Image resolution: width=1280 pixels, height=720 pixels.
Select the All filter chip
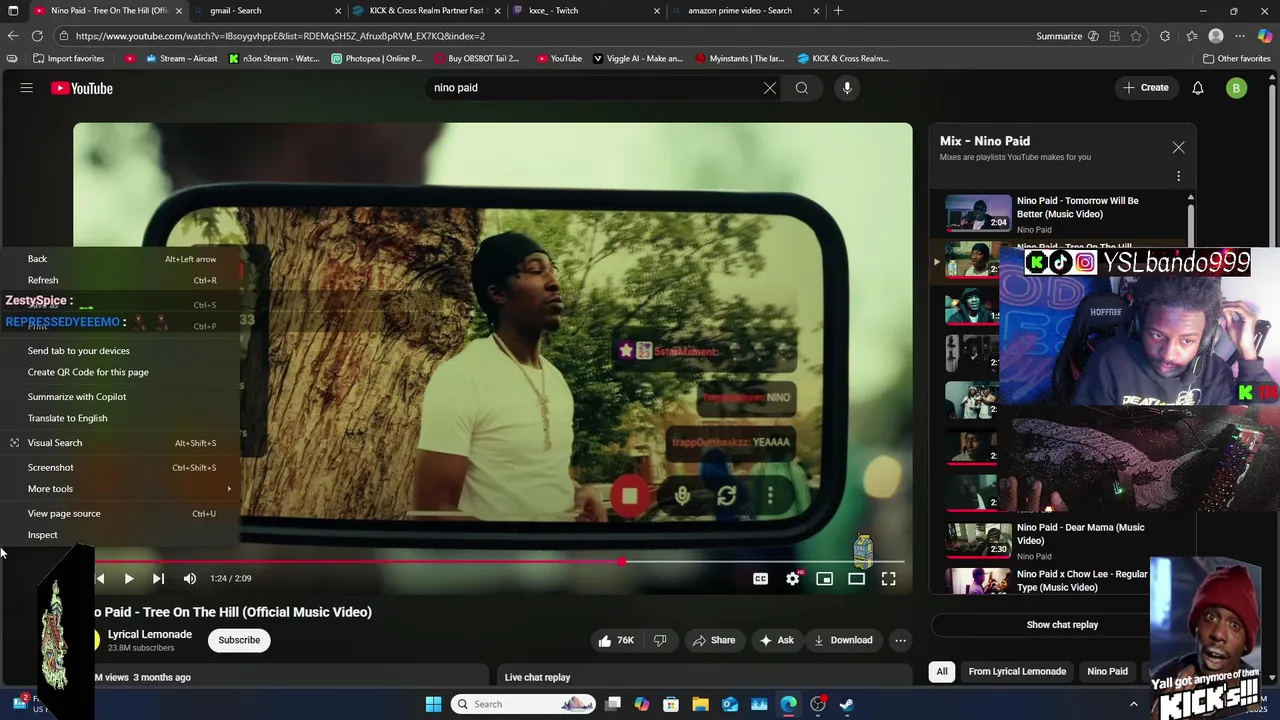[x=942, y=671]
